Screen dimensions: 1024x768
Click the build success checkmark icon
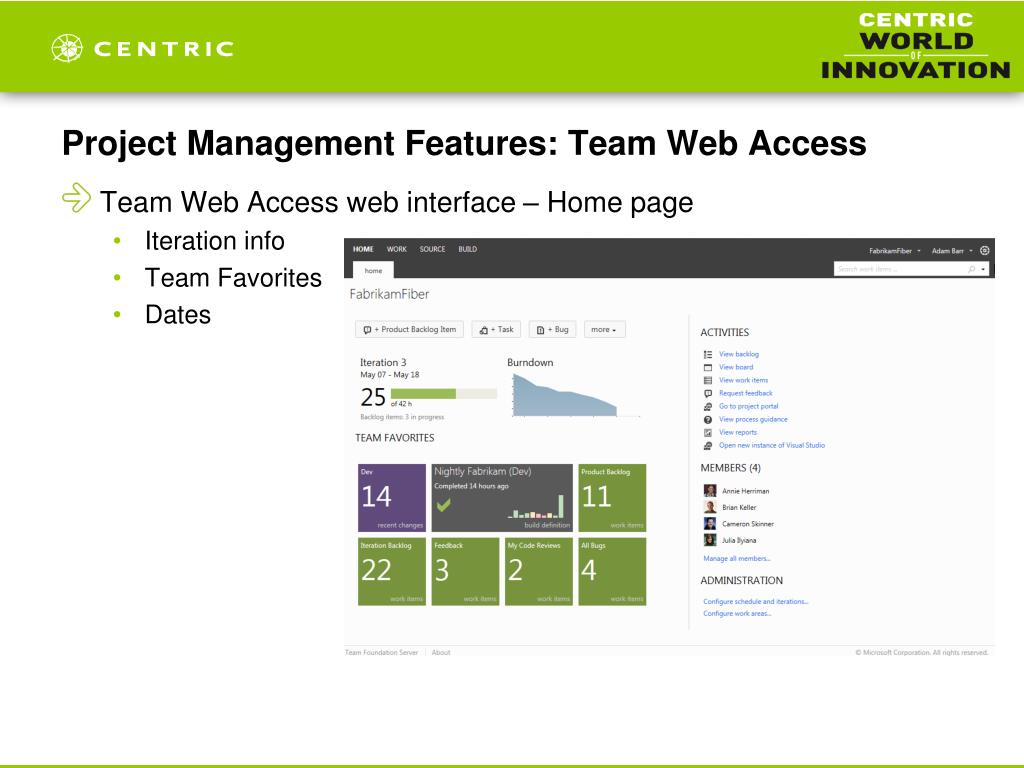coord(444,505)
